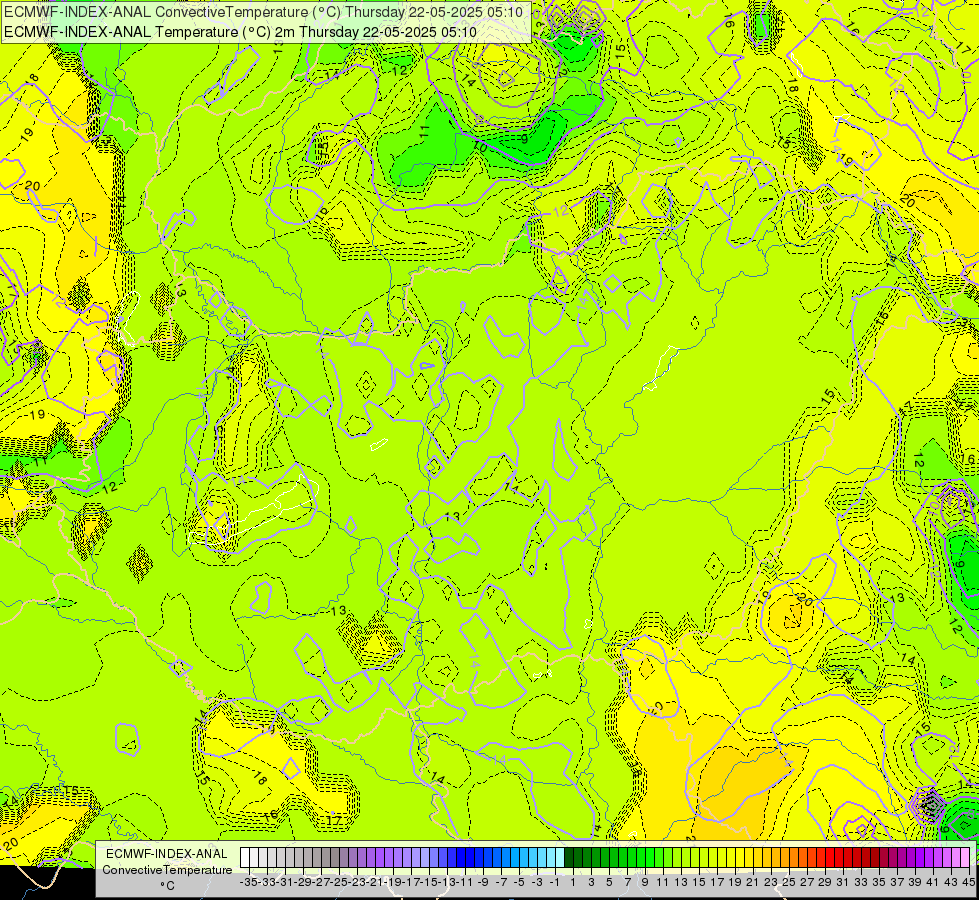Screen dimensions: 979x900
Task: Click the legend scale value 23
Action: (771, 882)
